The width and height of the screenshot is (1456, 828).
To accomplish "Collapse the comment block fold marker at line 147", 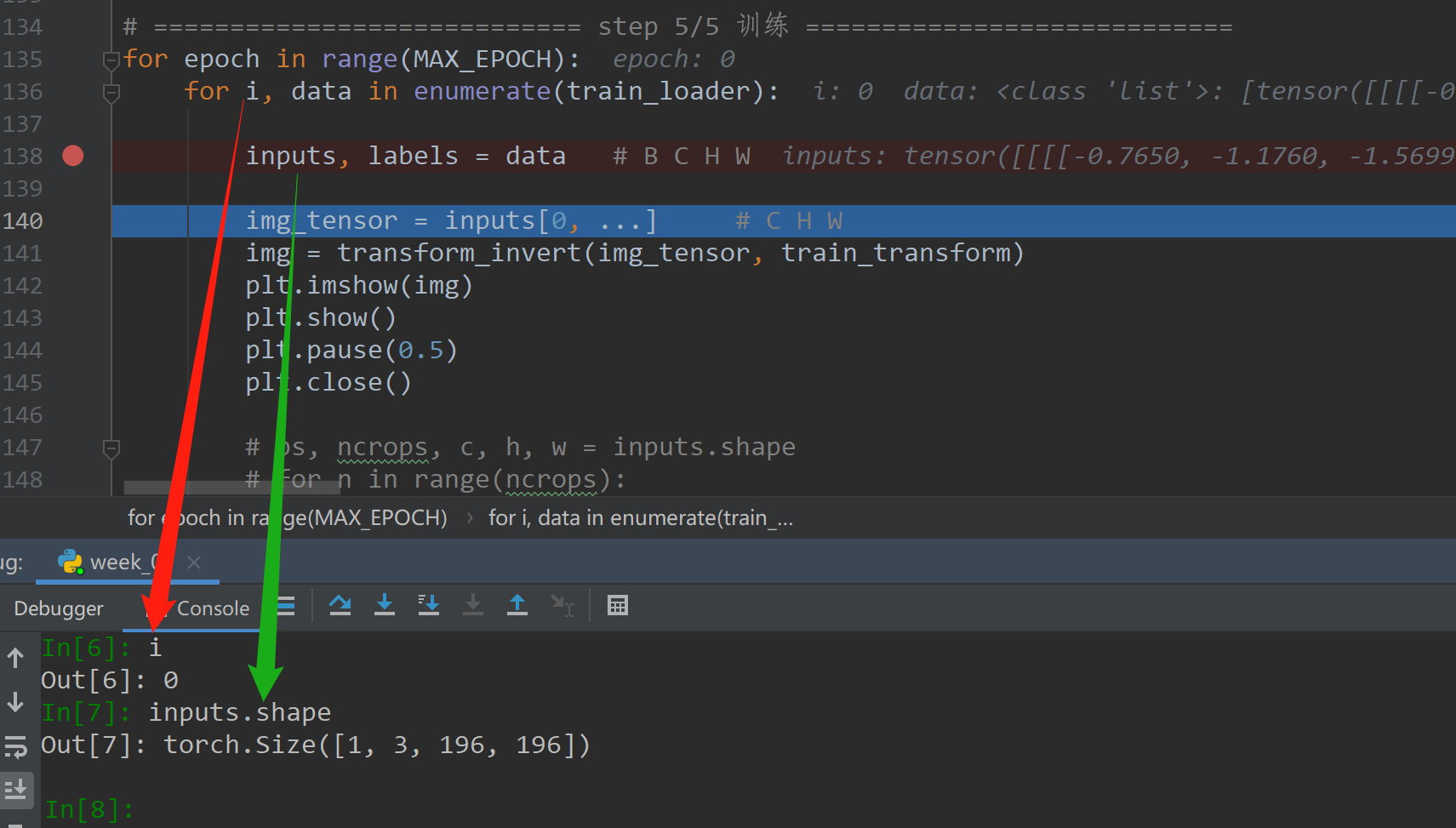I will 111,448.
